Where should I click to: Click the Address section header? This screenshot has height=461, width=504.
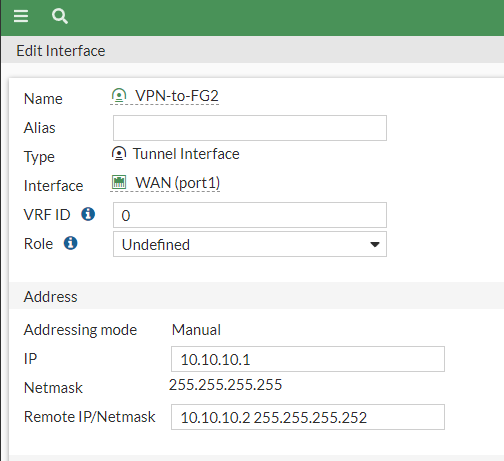coord(50,297)
